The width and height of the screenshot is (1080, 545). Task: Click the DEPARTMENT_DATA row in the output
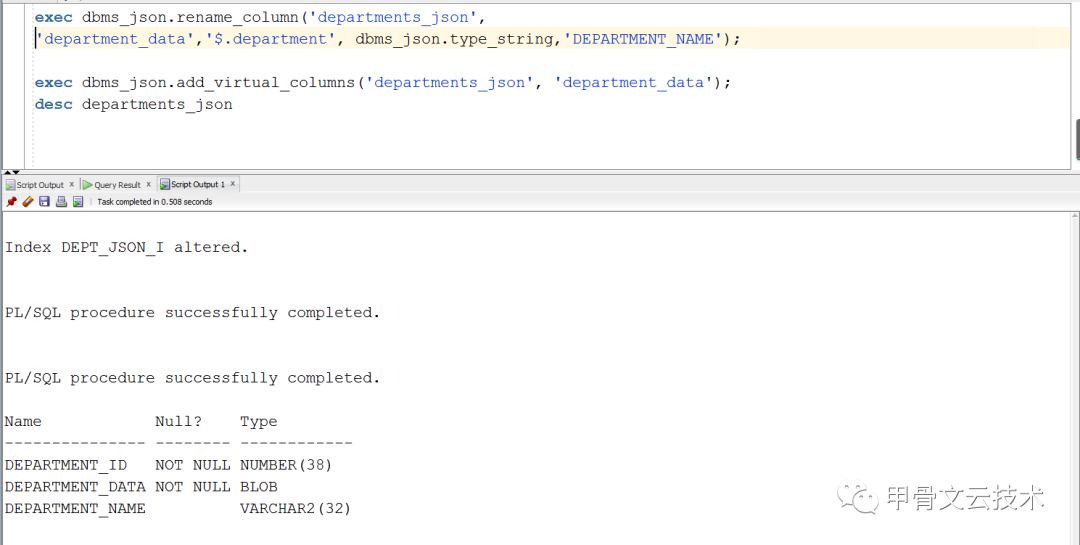pyautogui.click(x=141, y=486)
